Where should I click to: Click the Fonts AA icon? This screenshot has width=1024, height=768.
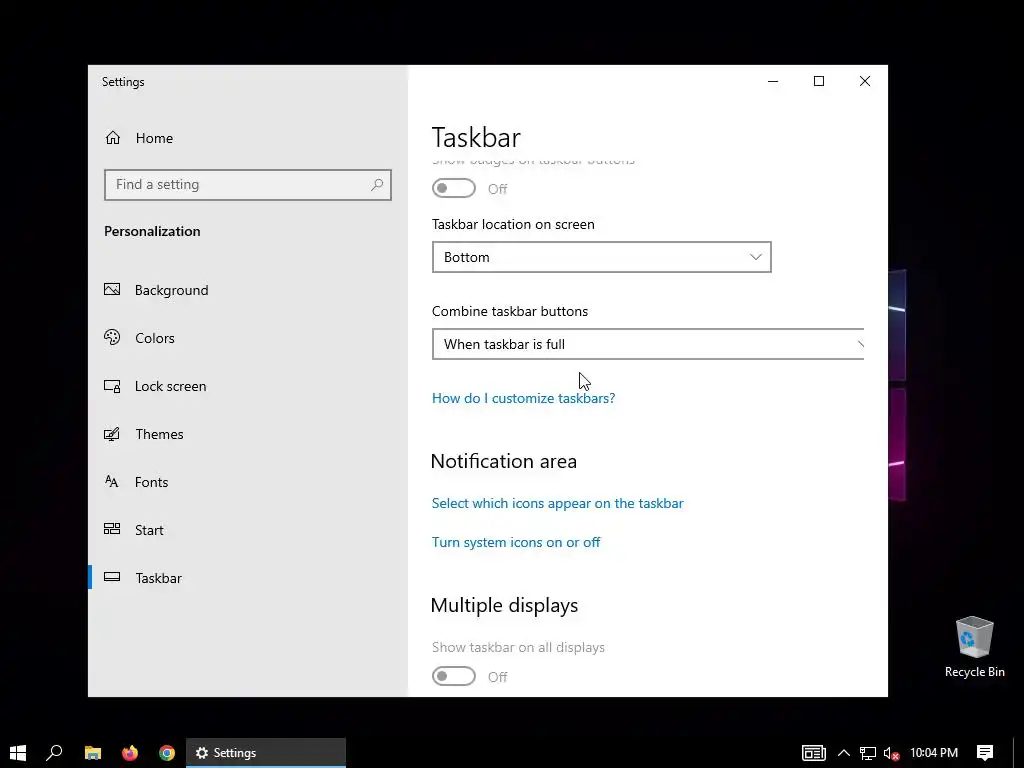[112, 481]
